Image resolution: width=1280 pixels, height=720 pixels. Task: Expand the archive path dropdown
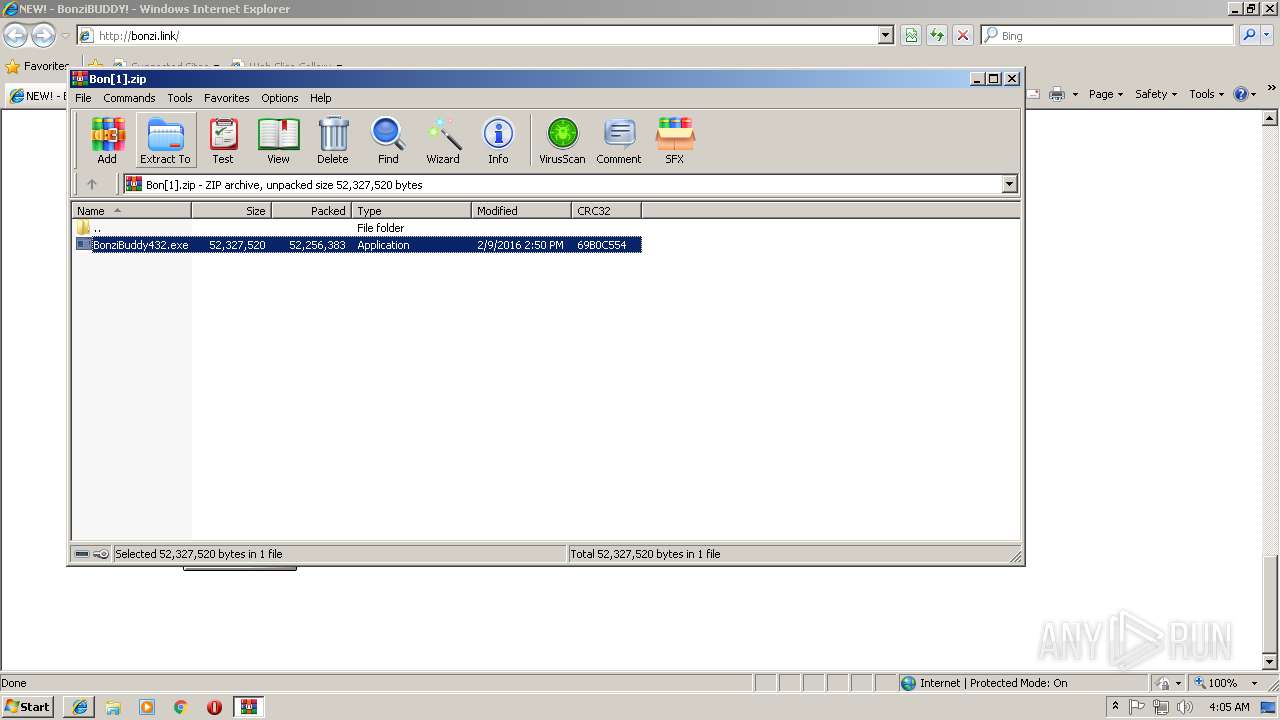(x=1009, y=184)
